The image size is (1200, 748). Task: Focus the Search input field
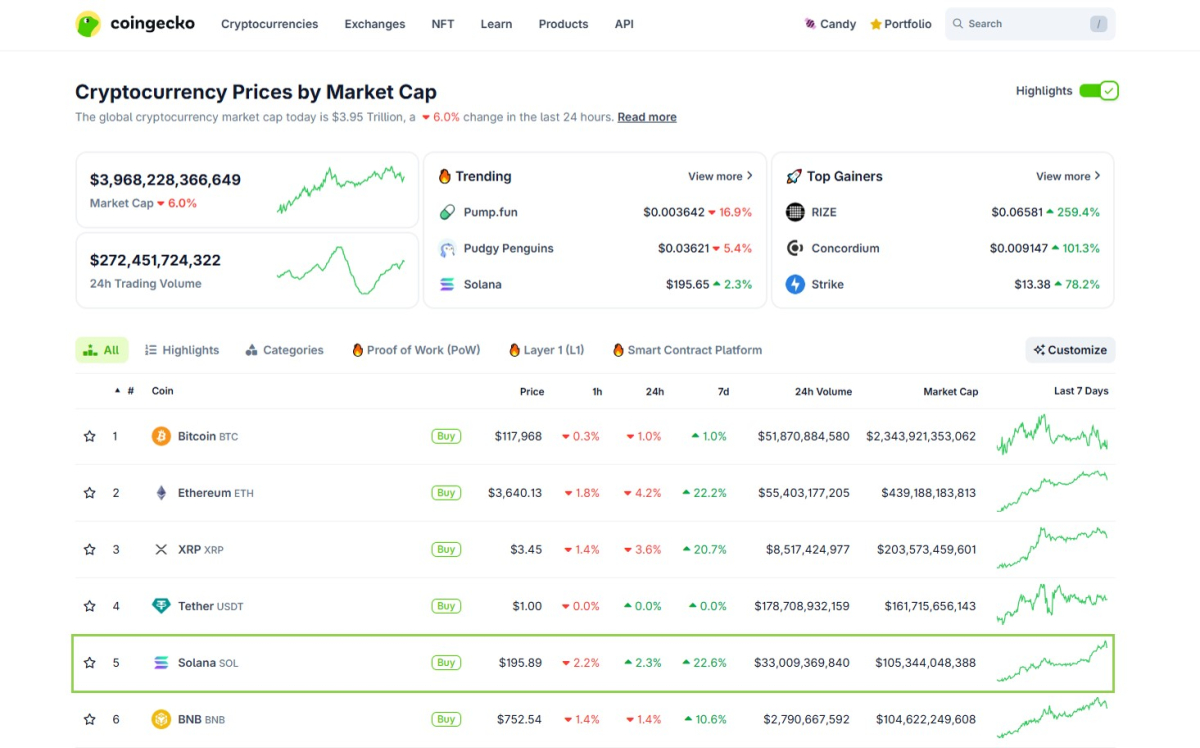click(x=1029, y=24)
